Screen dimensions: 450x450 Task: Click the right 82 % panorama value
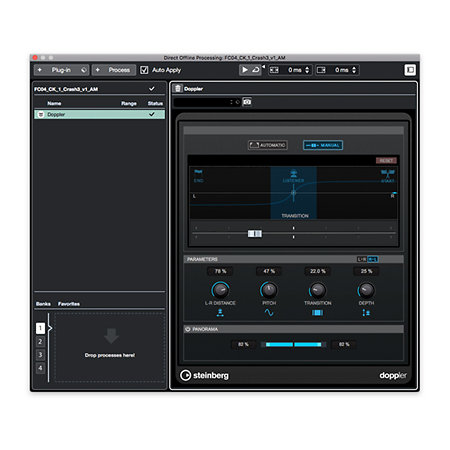(x=344, y=344)
